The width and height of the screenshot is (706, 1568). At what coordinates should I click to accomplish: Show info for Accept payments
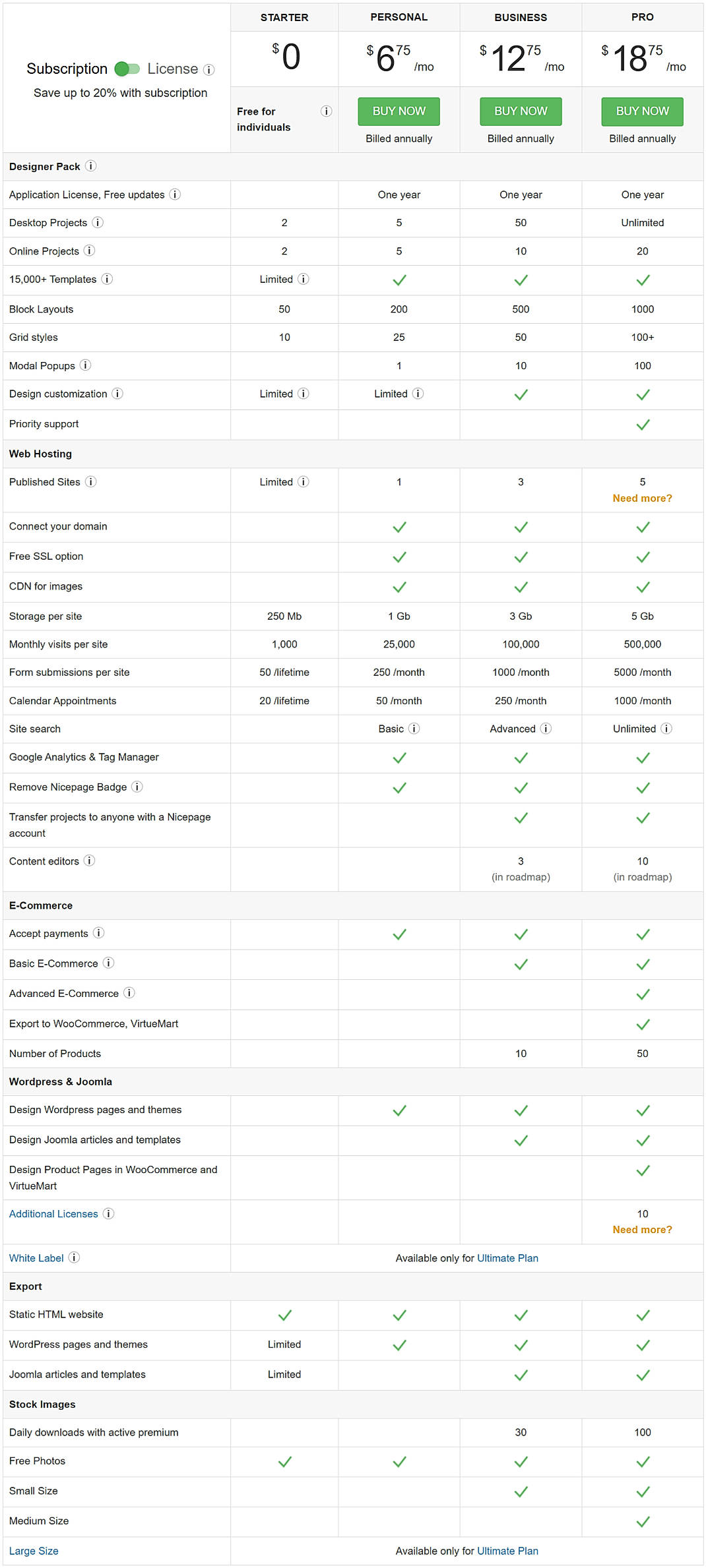(98, 933)
